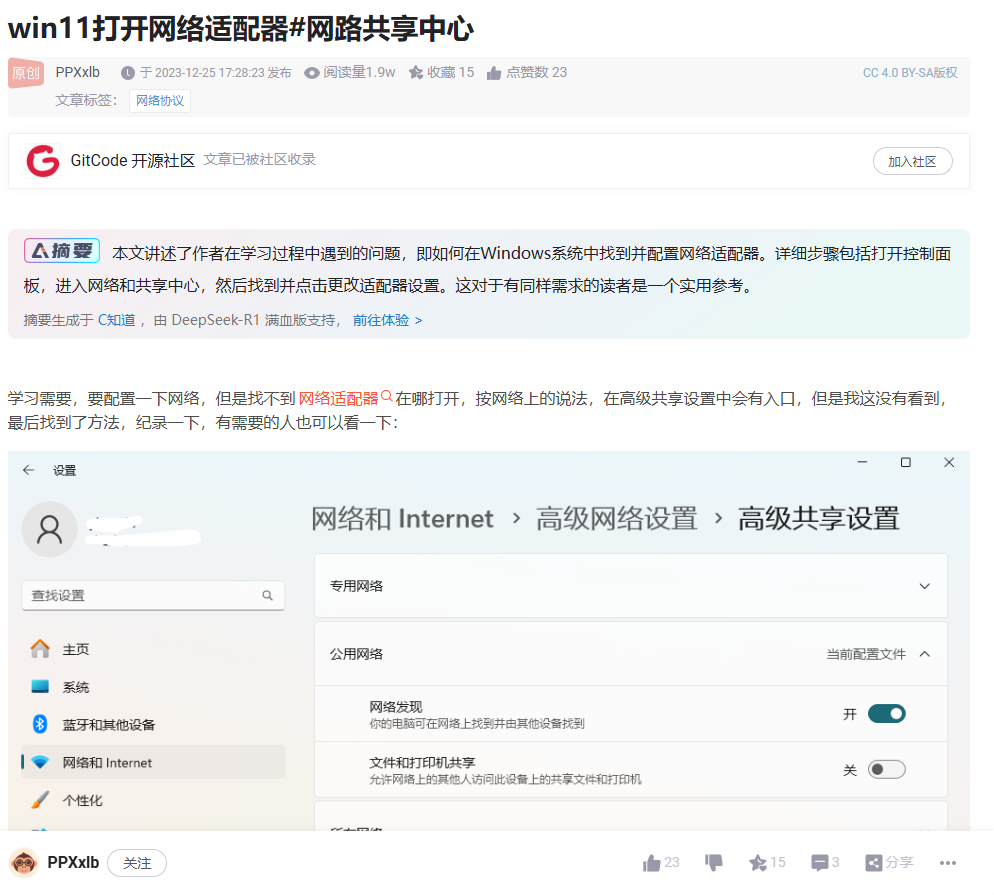The height and width of the screenshot is (895, 994).
Task: Click the 摘要 summary badge
Action: (62, 251)
